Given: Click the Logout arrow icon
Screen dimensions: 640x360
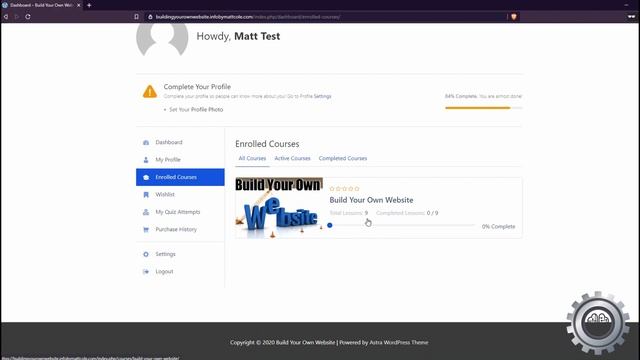Looking at the screenshot, I should pyautogui.click(x=146, y=271).
